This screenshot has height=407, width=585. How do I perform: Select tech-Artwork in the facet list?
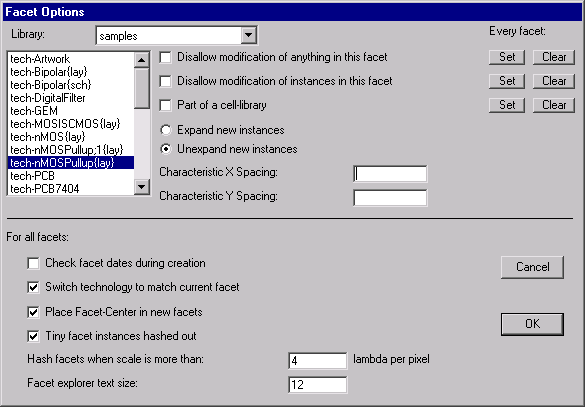pos(71,59)
